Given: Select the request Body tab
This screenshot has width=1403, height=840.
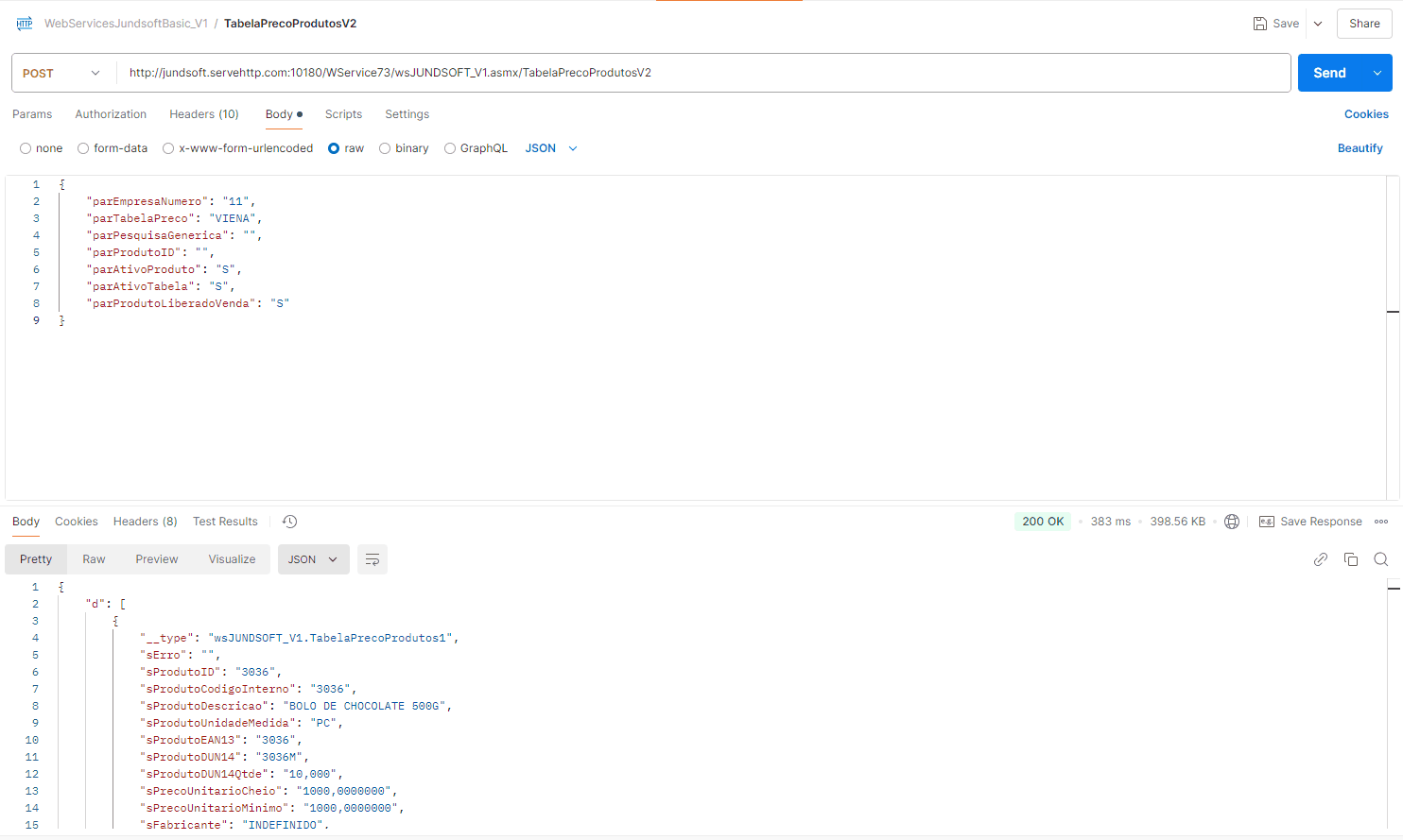Looking at the screenshot, I should pyautogui.click(x=284, y=114).
